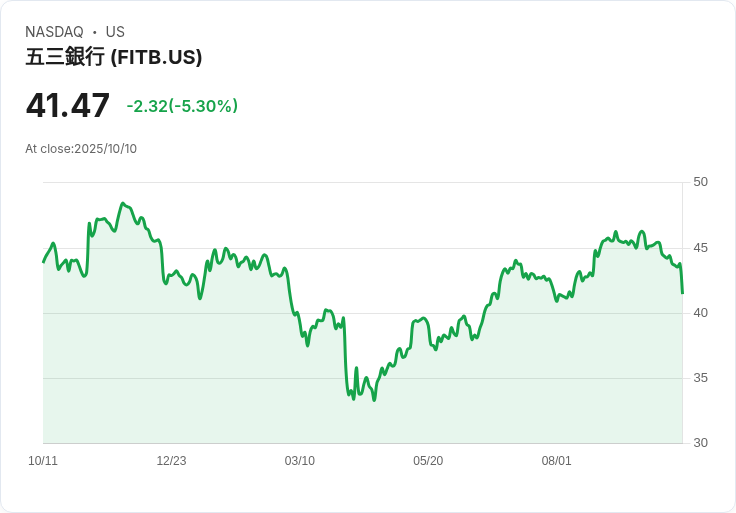Click the 40 price axis label
This screenshot has height=513, width=736.
click(700, 313)
